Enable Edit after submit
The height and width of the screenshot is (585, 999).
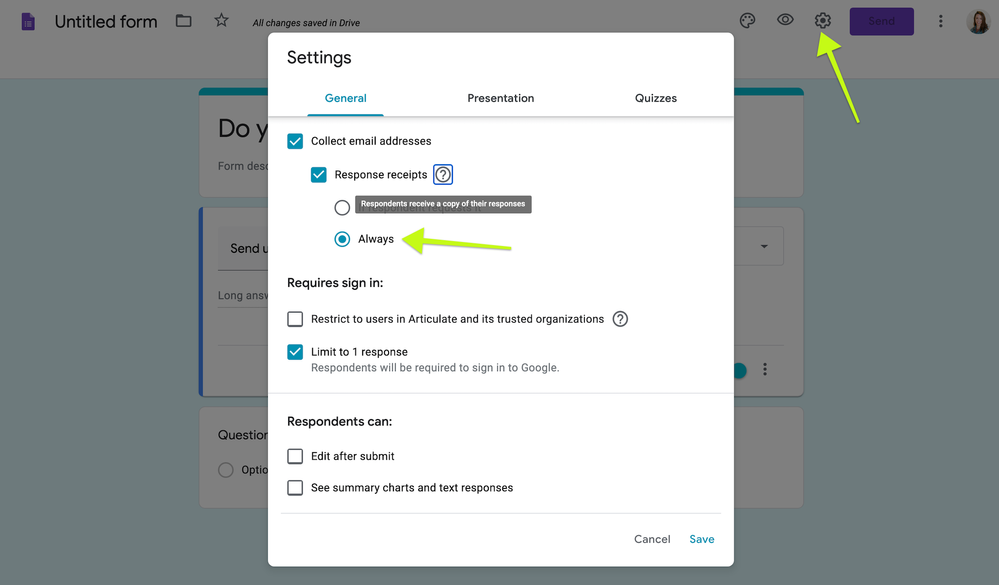click(x=295, y=456)
